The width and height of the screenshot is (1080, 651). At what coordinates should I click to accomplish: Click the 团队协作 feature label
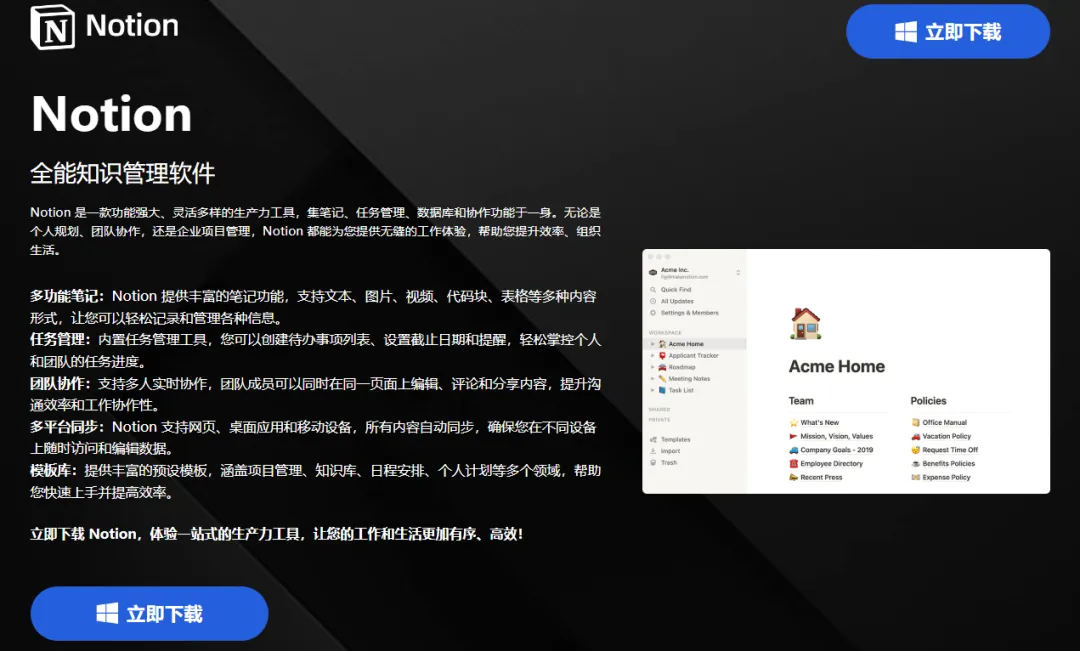(x=60, y=384)
